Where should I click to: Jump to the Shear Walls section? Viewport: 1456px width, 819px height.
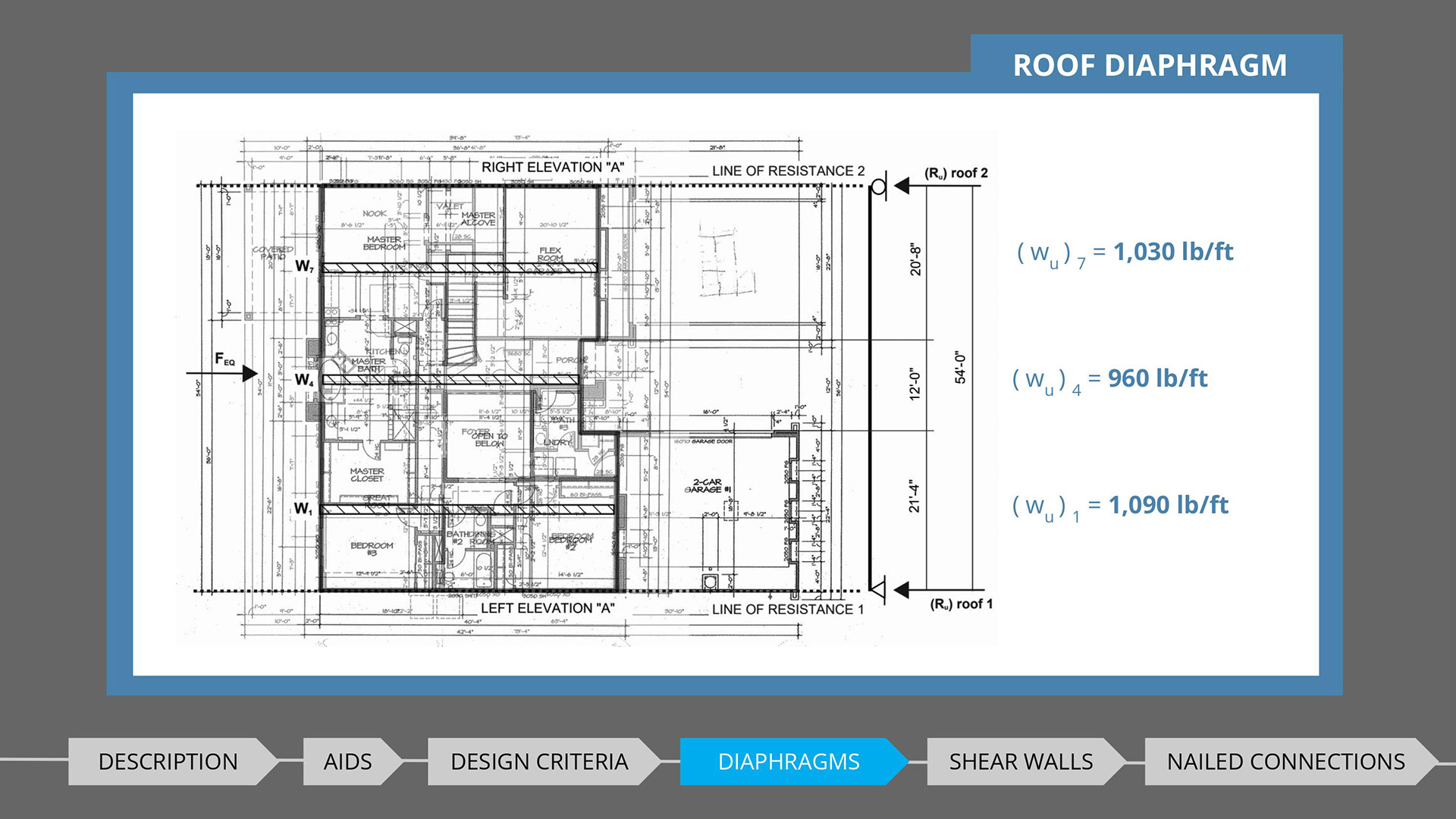[x=1021, y=761]
